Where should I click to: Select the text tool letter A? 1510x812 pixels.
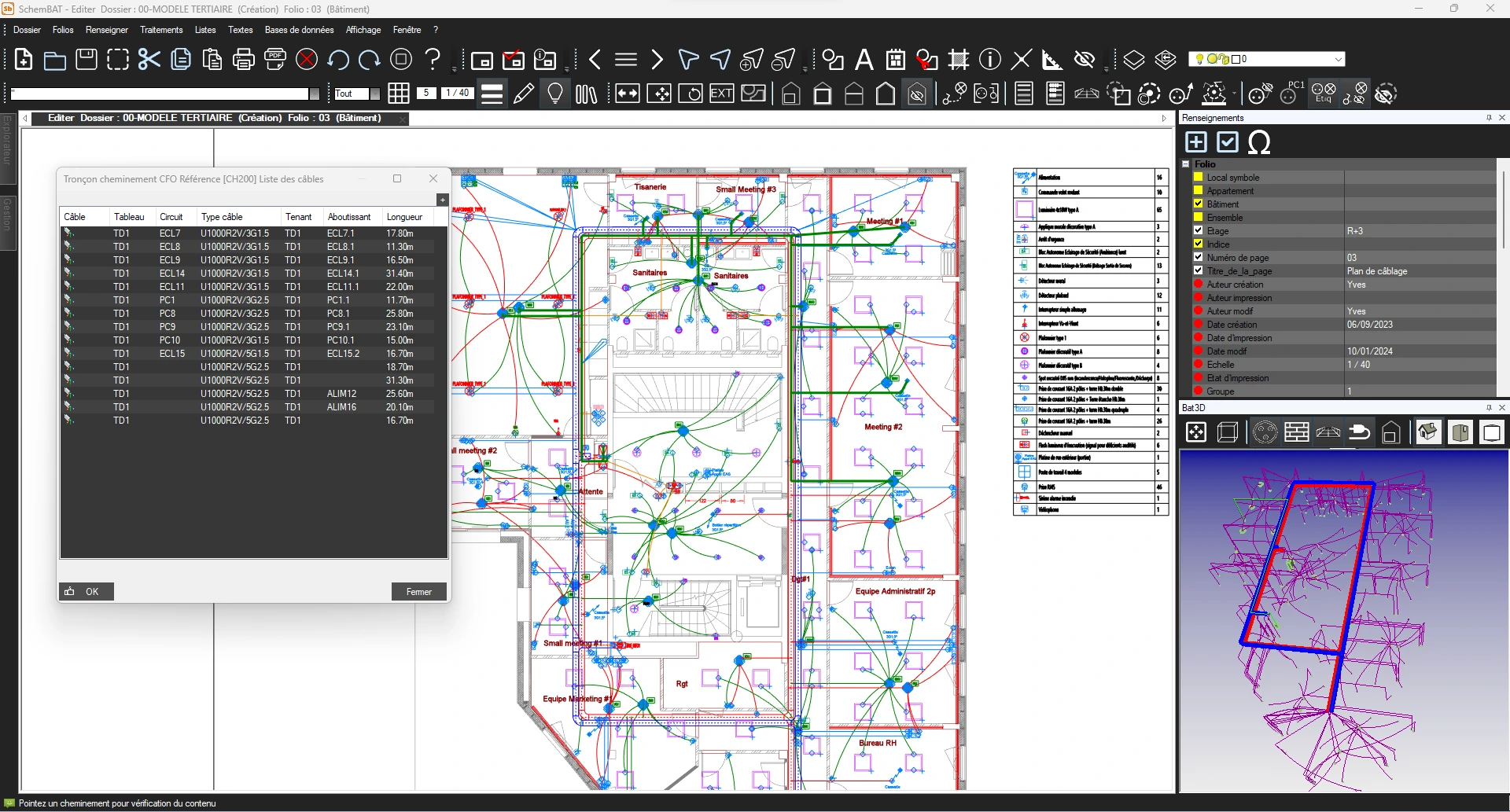[864, 60]
